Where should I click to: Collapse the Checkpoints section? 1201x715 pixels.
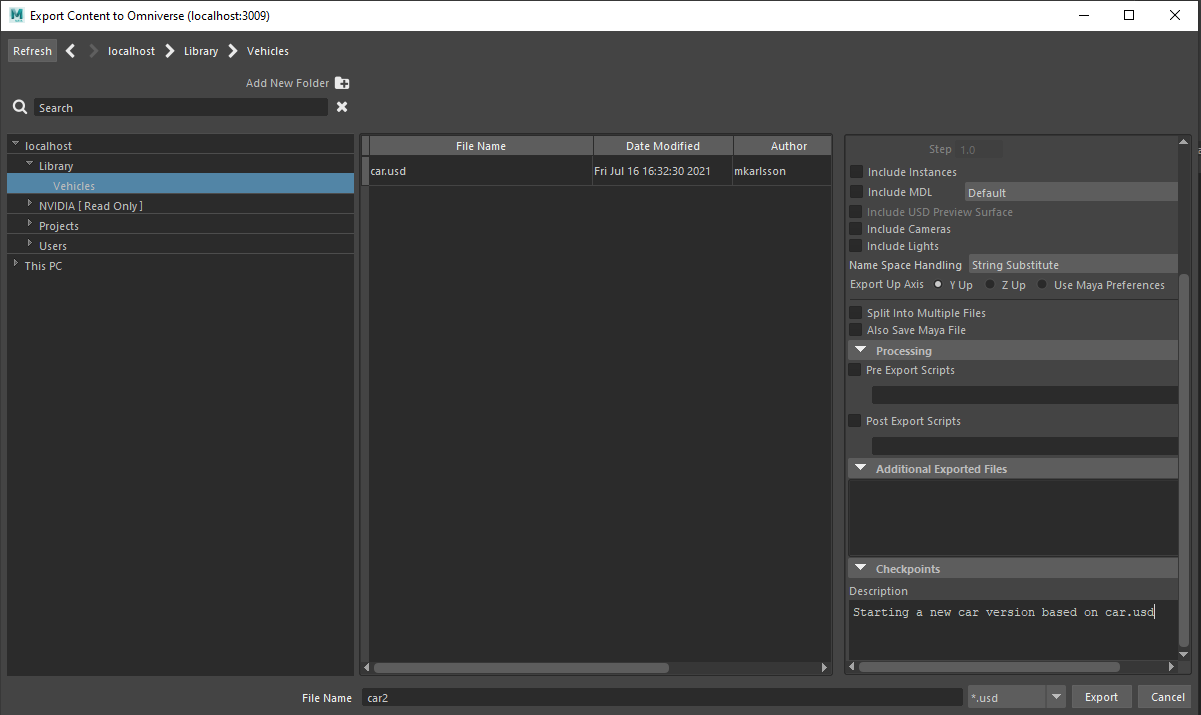pyautogui.click(x=860, y=568)
